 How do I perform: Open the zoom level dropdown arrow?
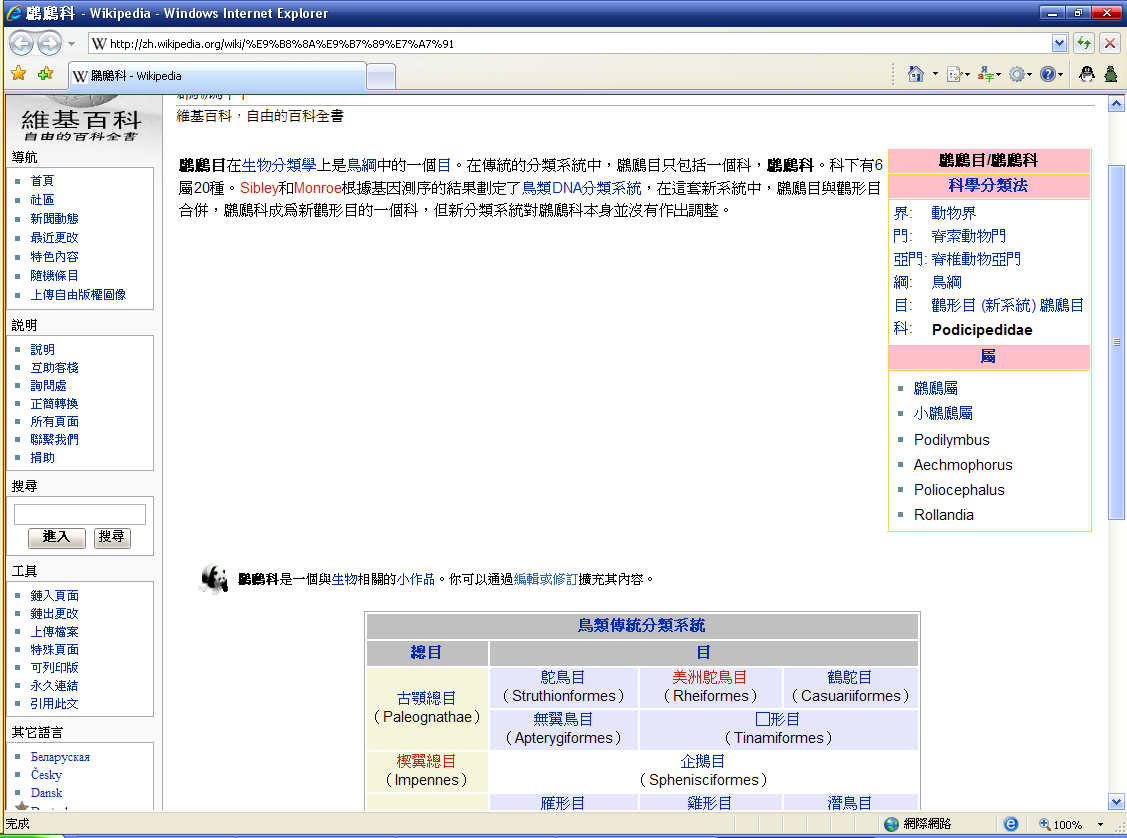coord(1101,825)
